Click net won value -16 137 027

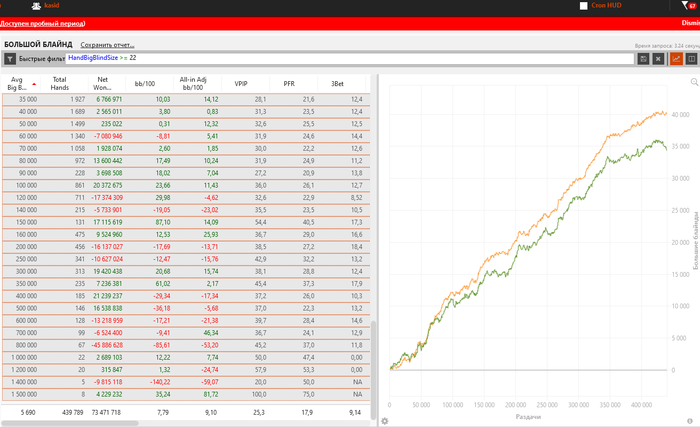click(x=107, y=247)
